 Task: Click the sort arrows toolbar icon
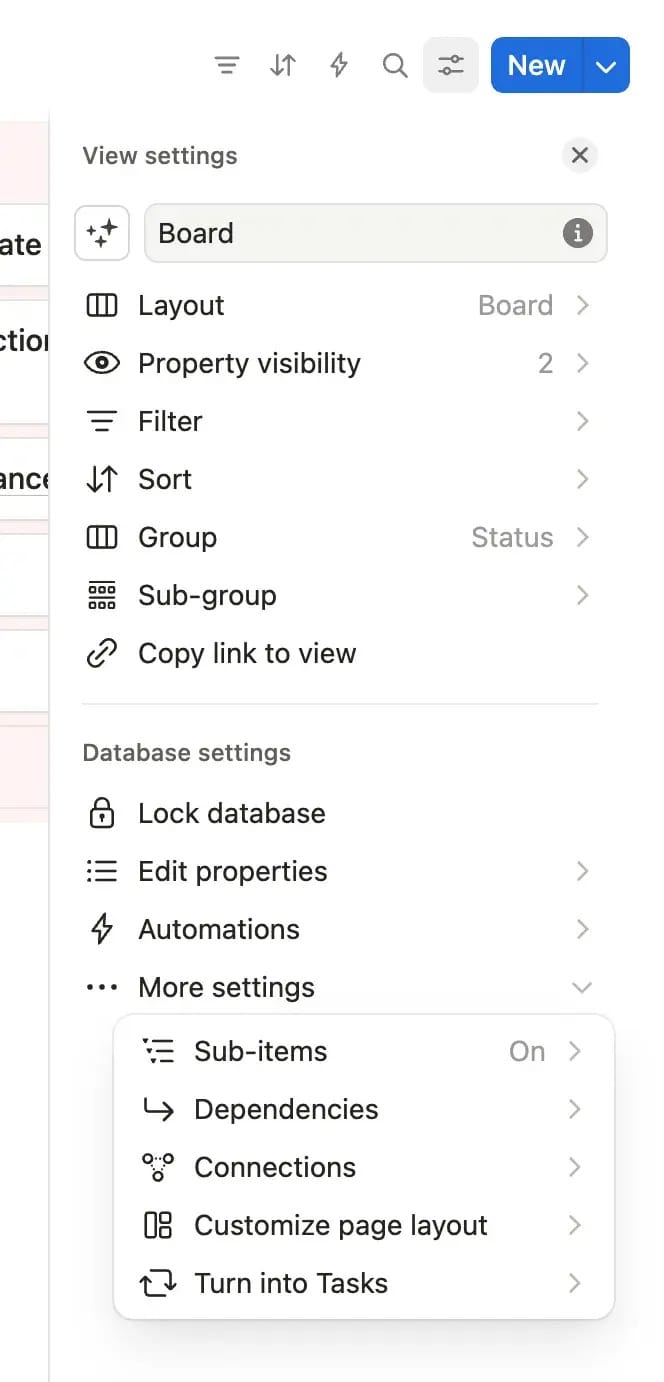point(283,66)
